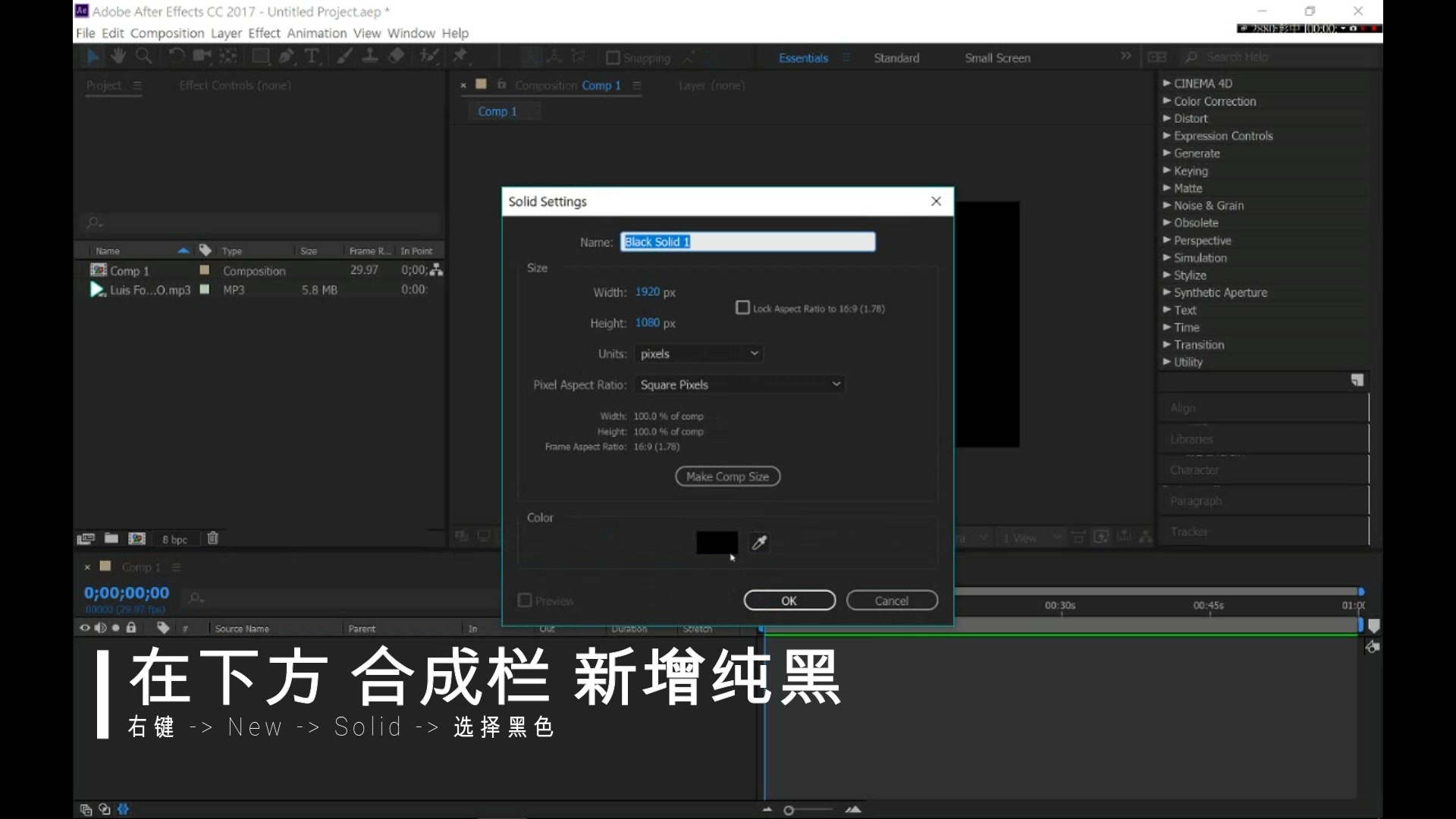Click the new folder icon in Project panel

111,538
